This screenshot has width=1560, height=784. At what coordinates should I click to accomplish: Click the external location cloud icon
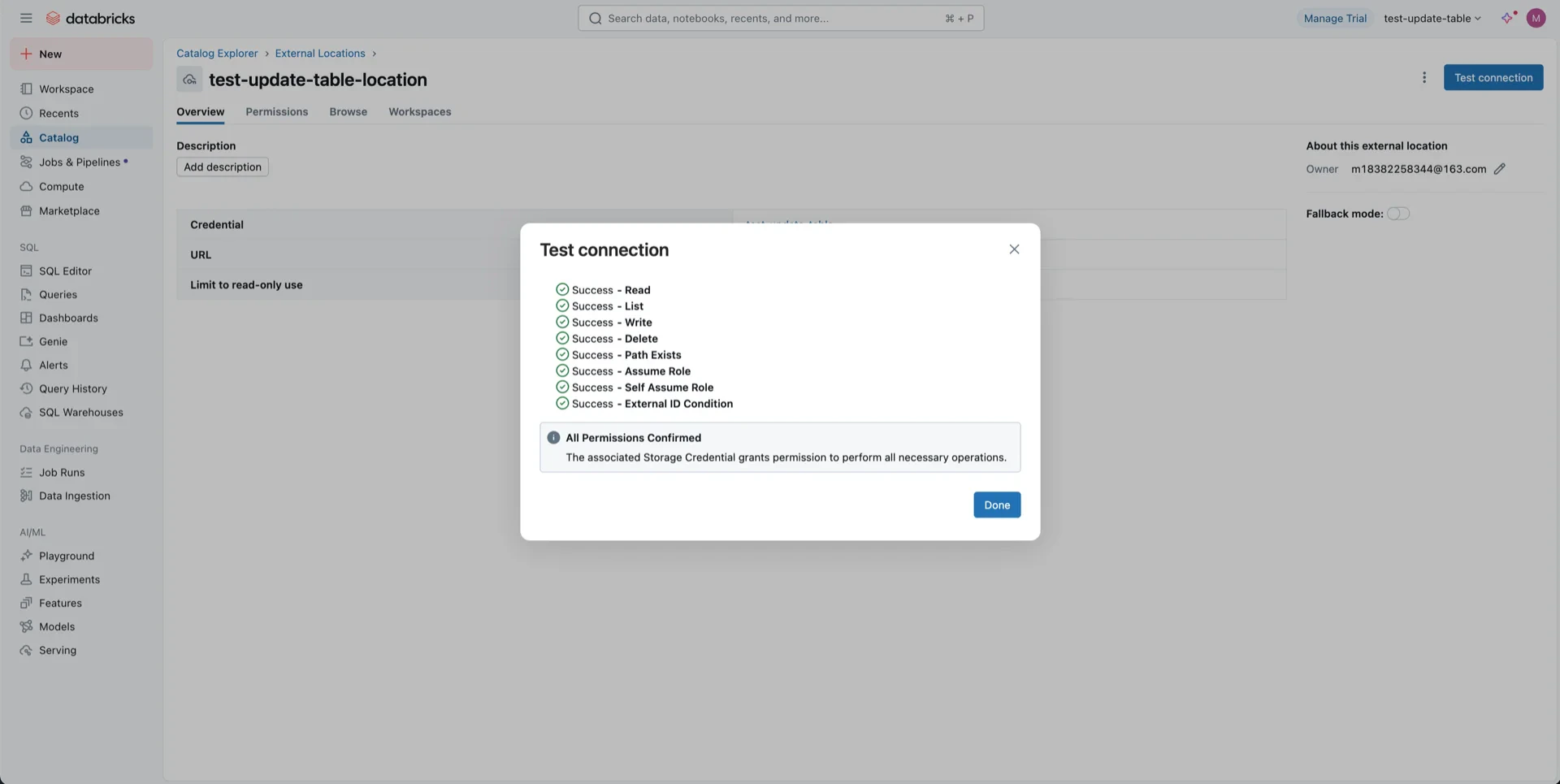pyautogui.click(x=189, y=80)
